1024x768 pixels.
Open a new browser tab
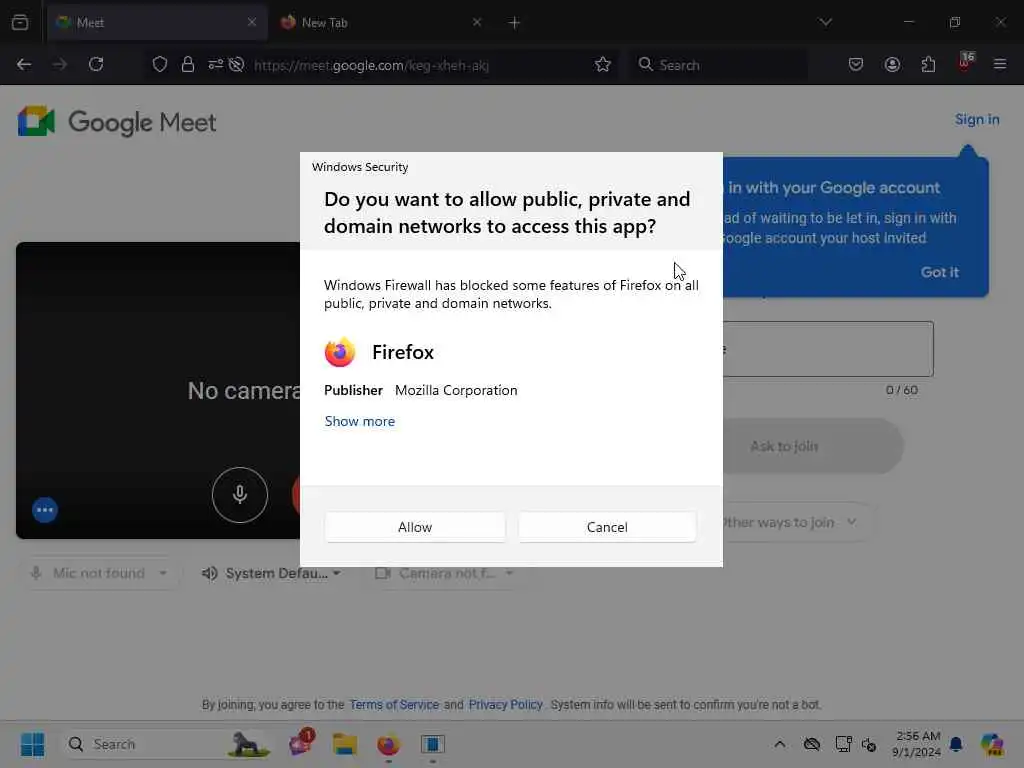point(515,23)
